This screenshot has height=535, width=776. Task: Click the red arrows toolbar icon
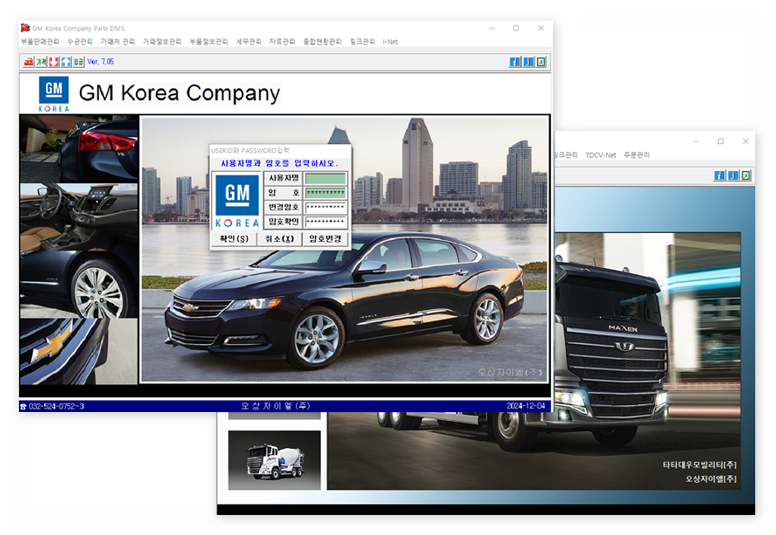(x=53, y=62)
